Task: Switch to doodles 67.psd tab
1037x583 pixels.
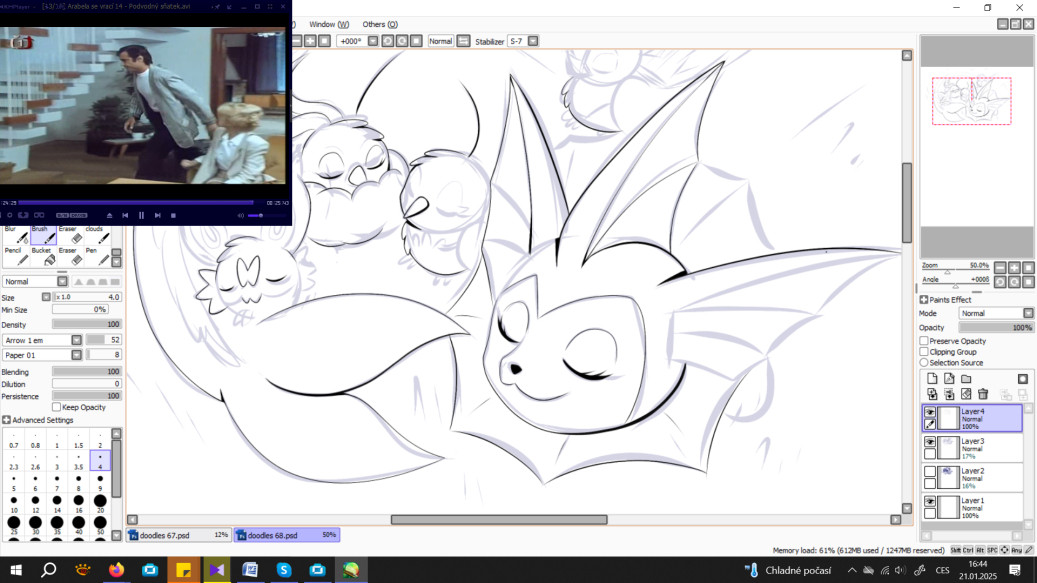Action: click(179, 535)
